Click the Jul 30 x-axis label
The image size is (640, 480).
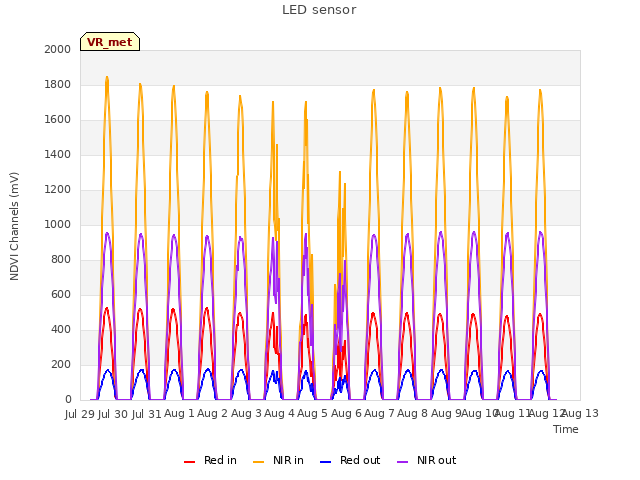pos(113,414)
